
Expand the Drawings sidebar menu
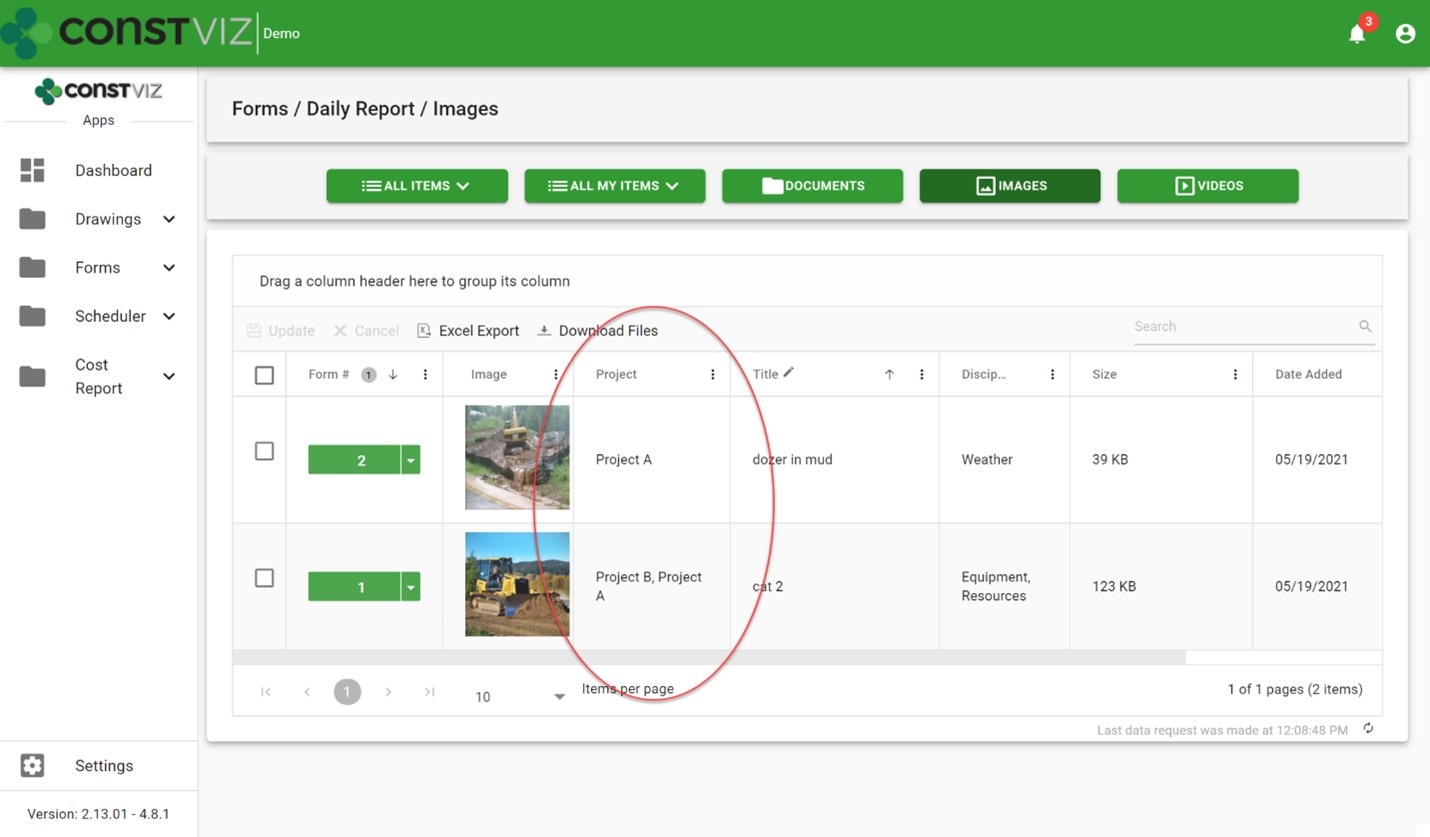click(x=169, y=219)
